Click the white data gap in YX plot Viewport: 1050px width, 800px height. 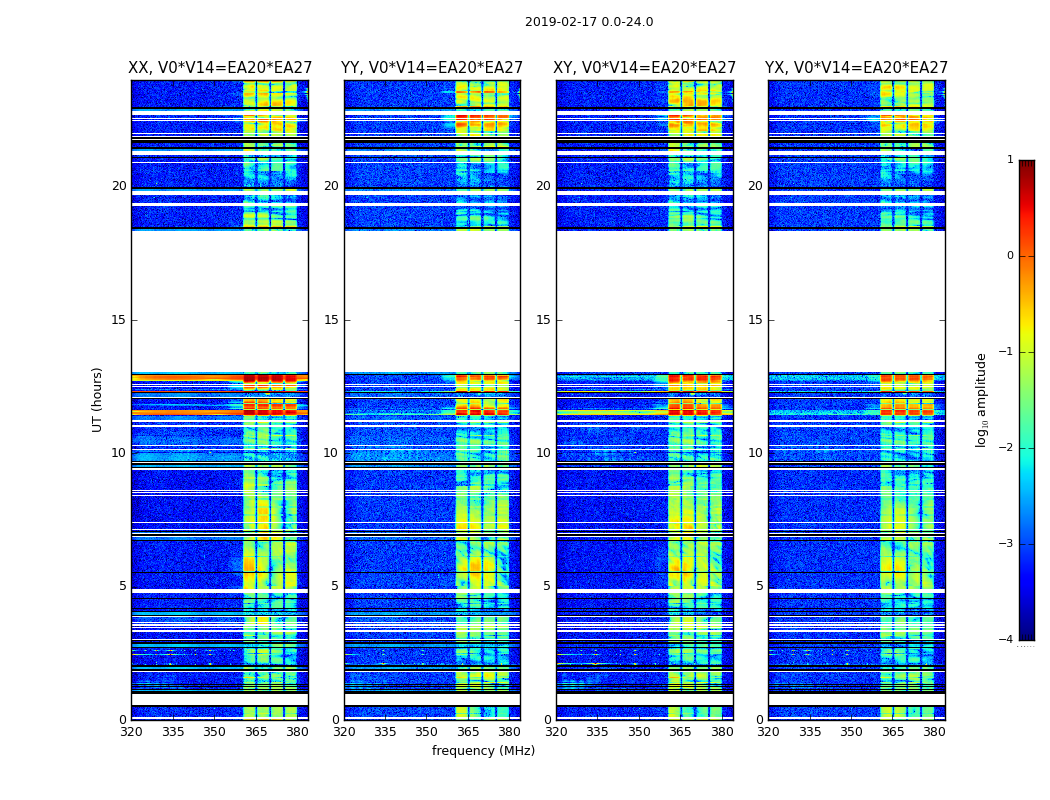(x=856, y=301)
